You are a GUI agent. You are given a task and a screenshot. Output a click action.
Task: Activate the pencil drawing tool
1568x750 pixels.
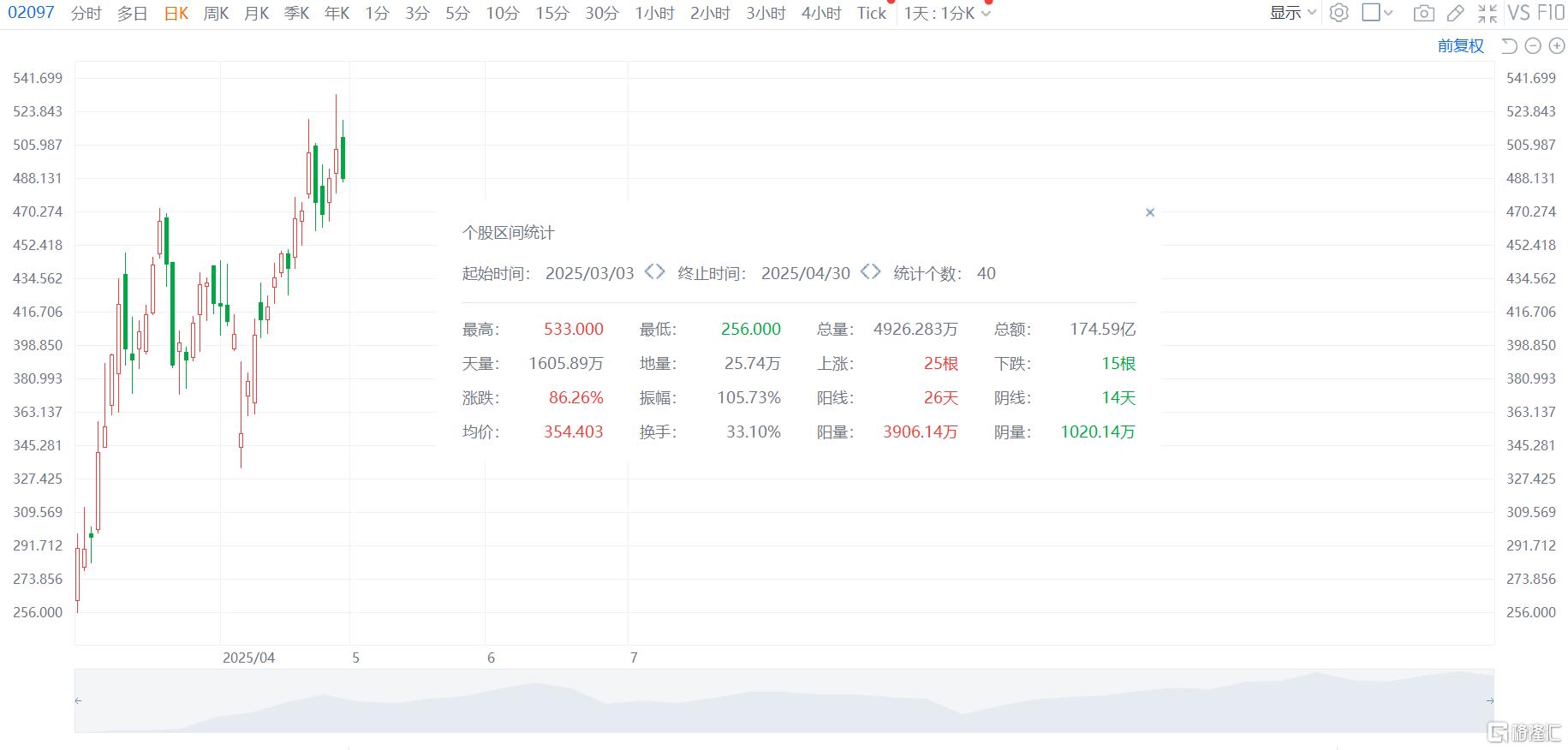pos(1455,13)
